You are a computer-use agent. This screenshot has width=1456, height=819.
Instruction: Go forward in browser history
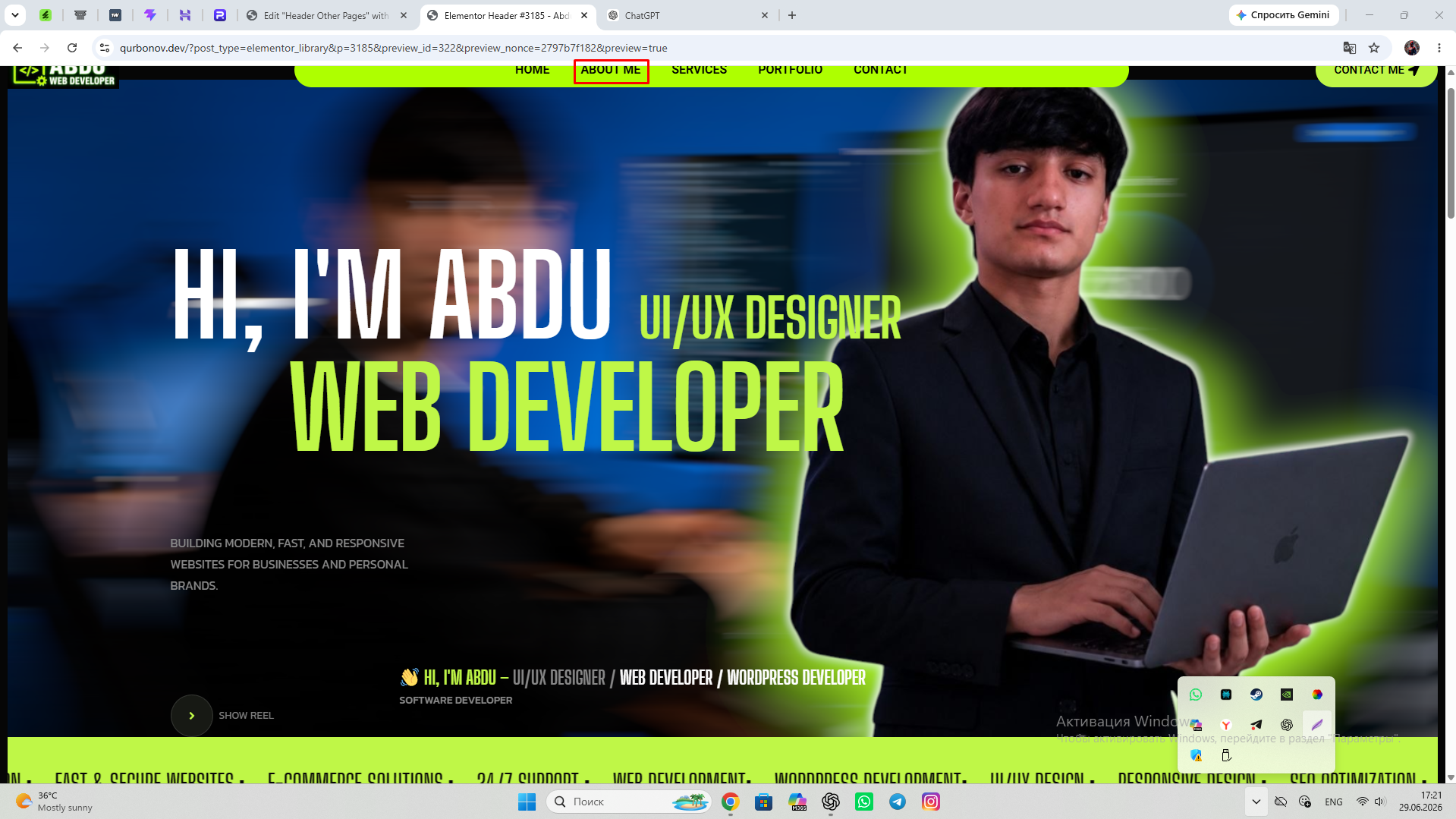[45, 48]
